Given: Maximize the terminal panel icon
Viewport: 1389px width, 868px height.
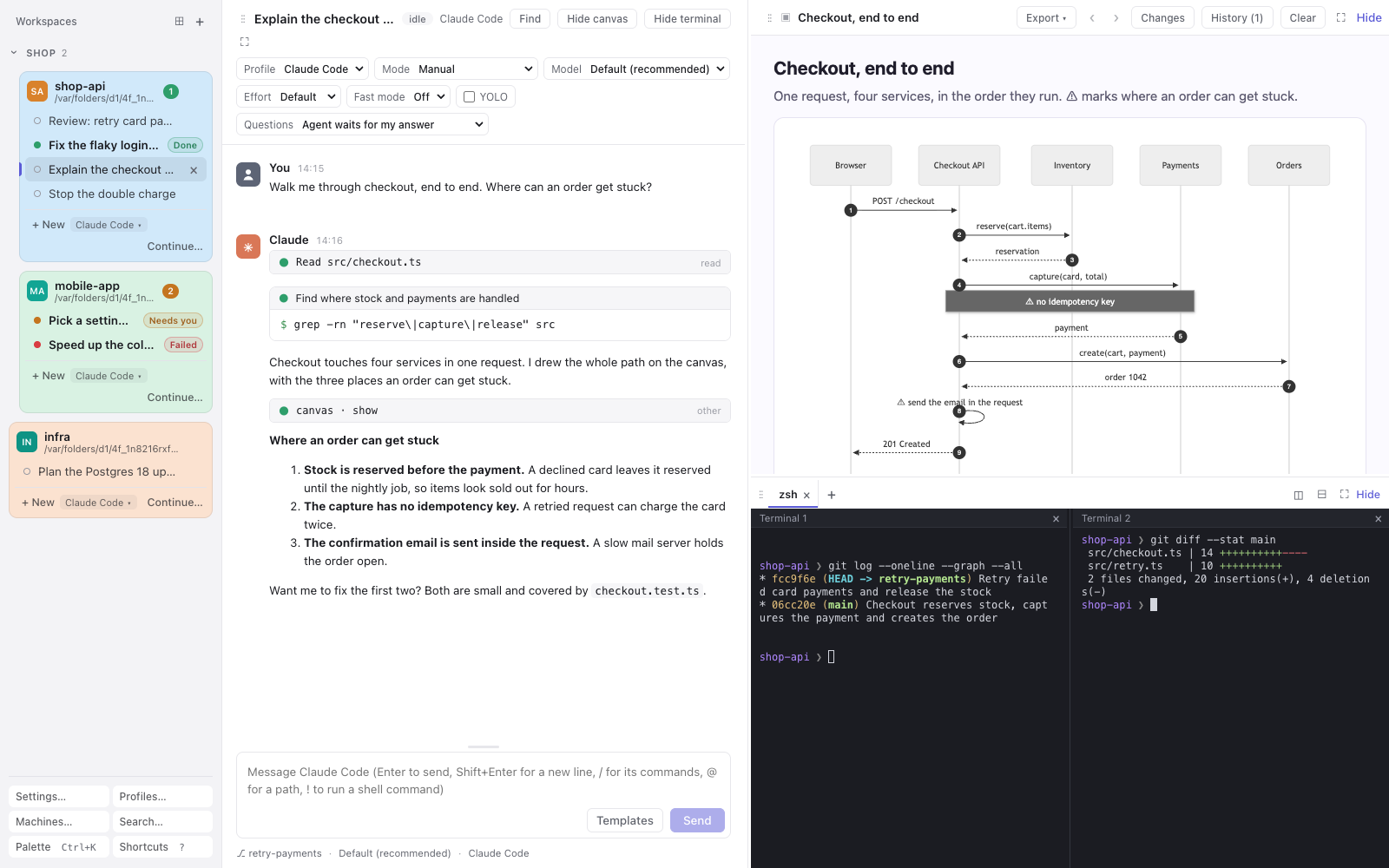Looking at the screenshot, I should [x=1344, y=495].
